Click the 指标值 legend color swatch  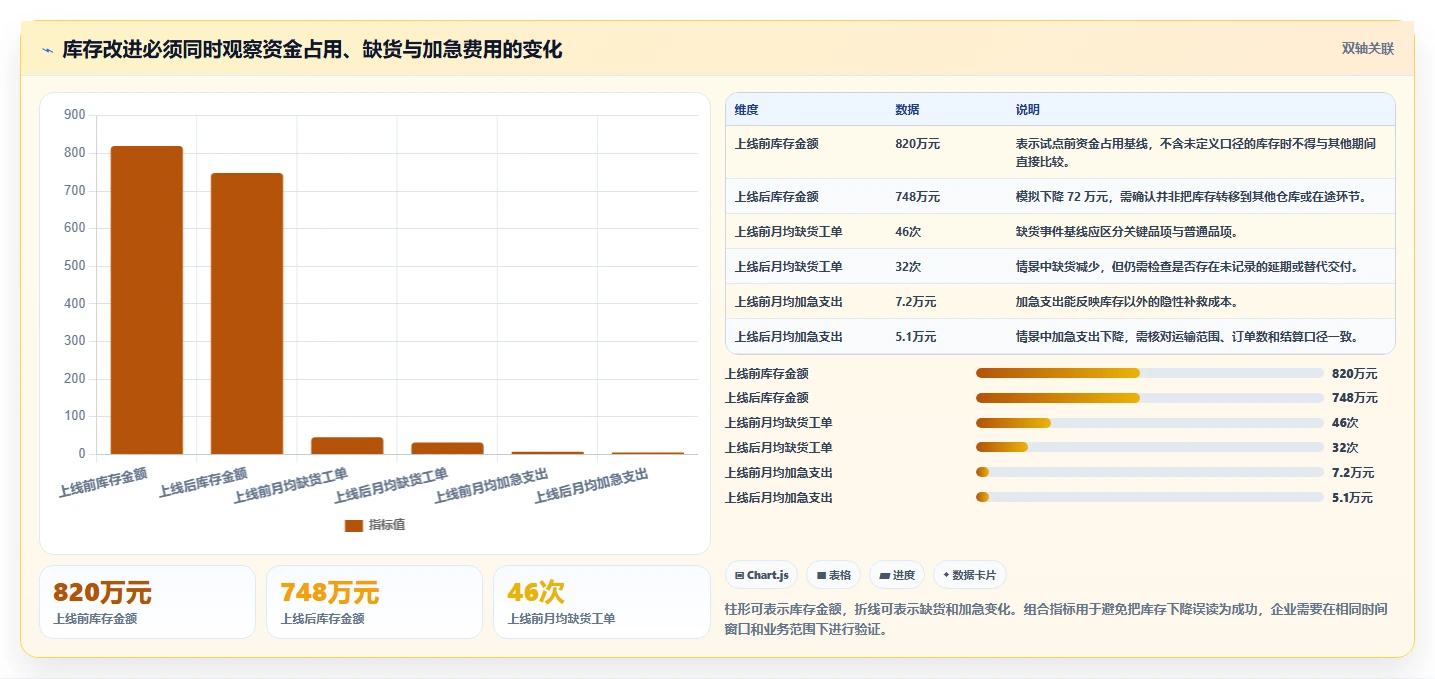tap(354, 525)
